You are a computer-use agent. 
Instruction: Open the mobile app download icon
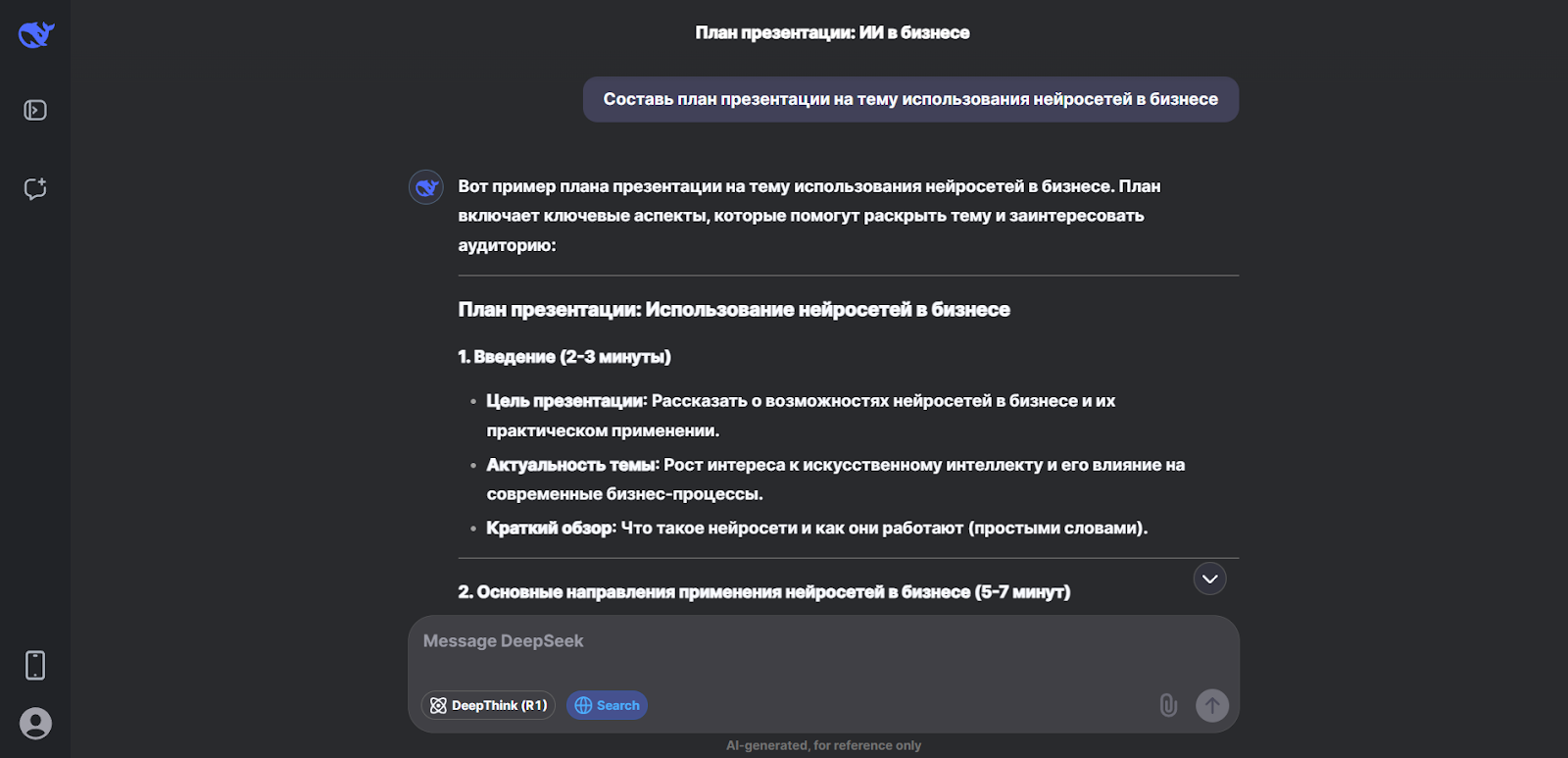35,665
